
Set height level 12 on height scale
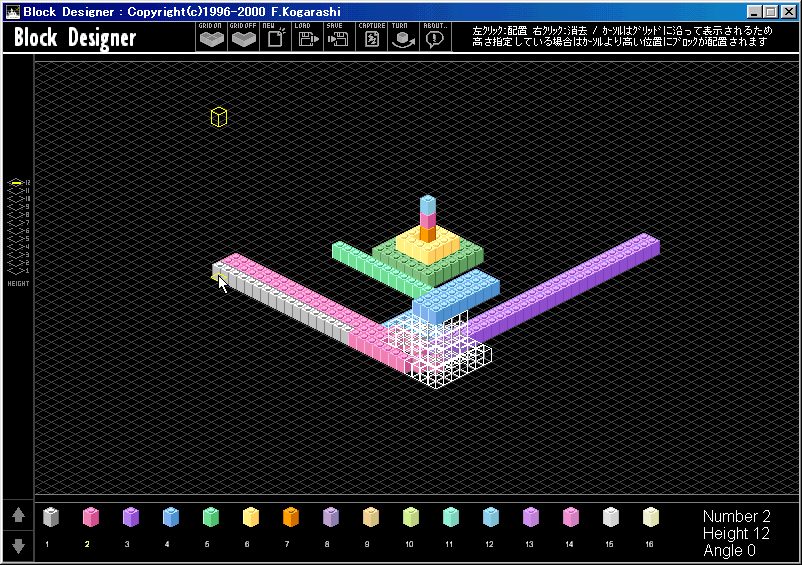point(18,182)
